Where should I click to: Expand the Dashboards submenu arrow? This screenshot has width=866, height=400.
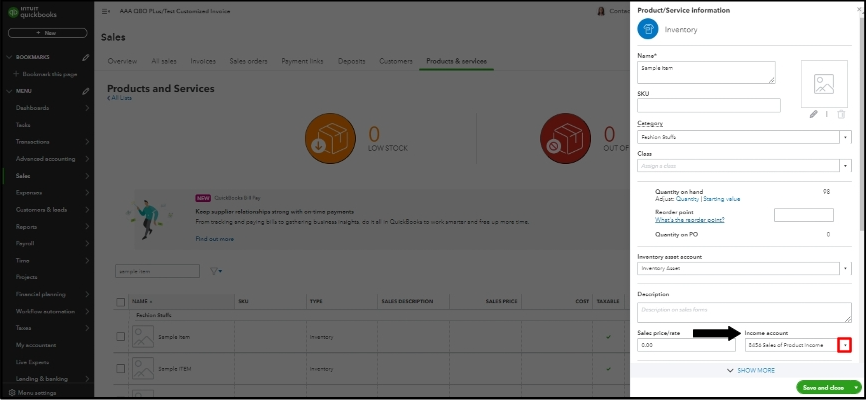pyautogui.click(x=87, y=108)
